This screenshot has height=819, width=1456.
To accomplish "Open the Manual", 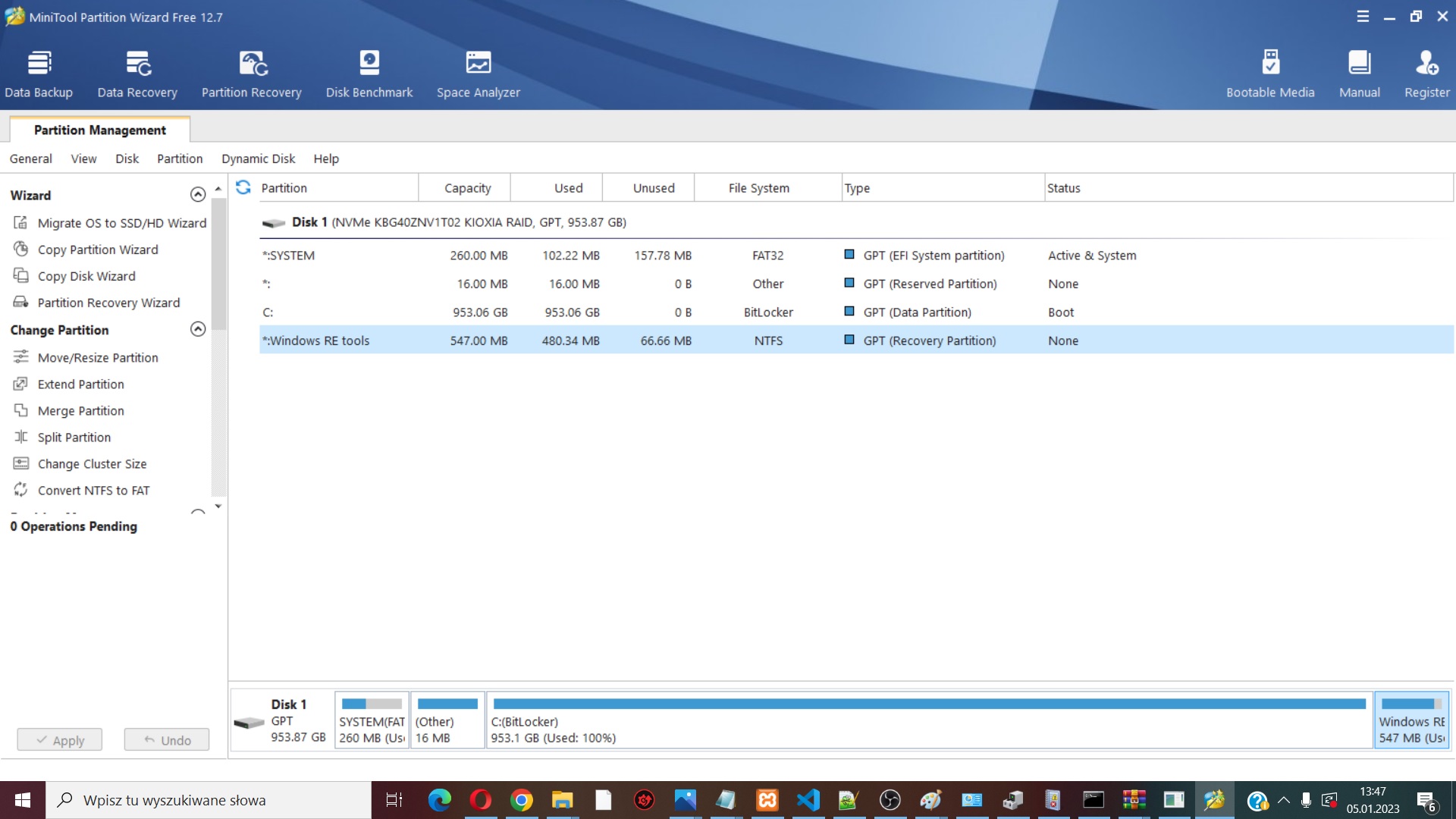I will point(1360,74).
